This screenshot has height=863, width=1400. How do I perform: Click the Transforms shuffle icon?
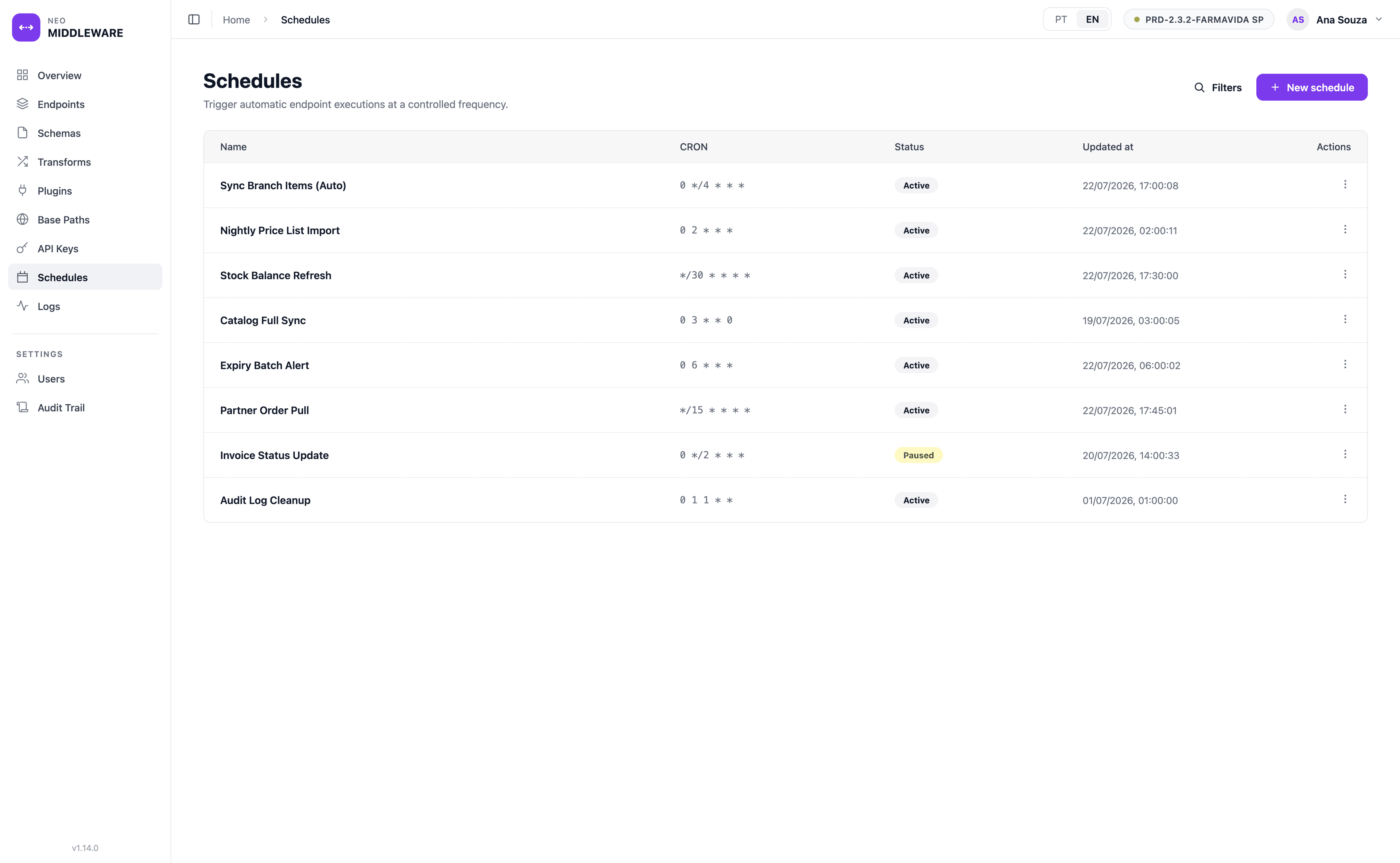tap(23, 162)
